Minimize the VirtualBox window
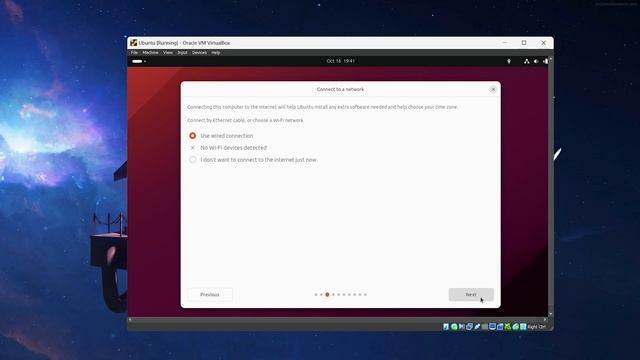 (505, 43)
